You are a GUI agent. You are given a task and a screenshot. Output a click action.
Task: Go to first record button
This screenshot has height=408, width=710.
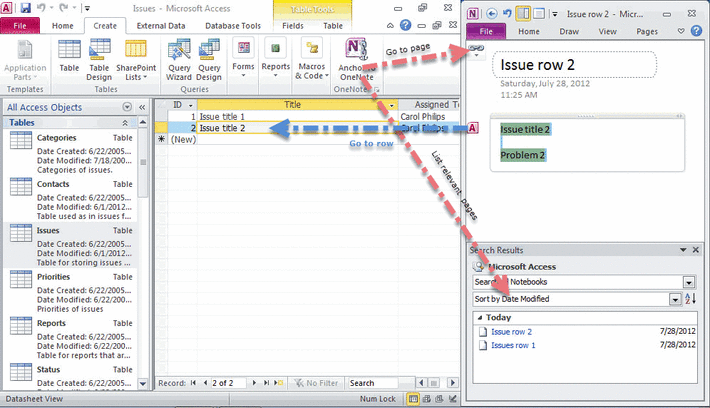pos(193,383)
